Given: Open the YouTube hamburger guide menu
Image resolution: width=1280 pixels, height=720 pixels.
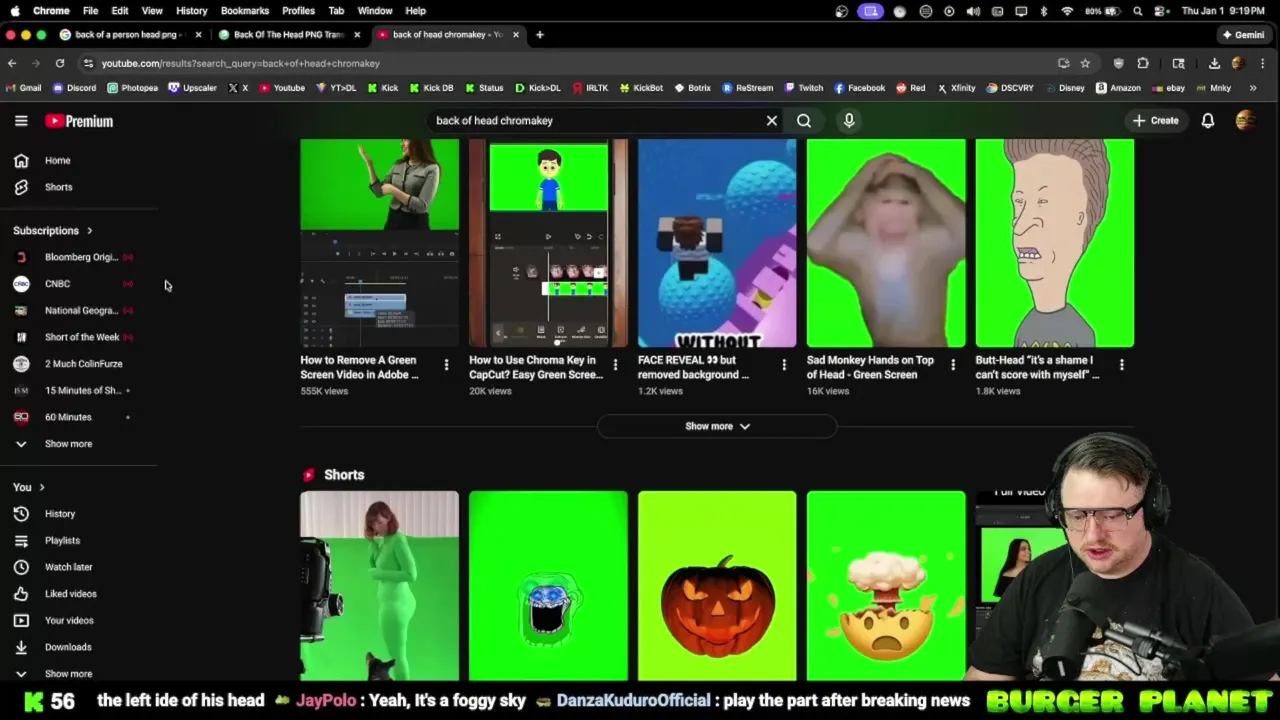Looking at the screenshot, I should [21, 121].
